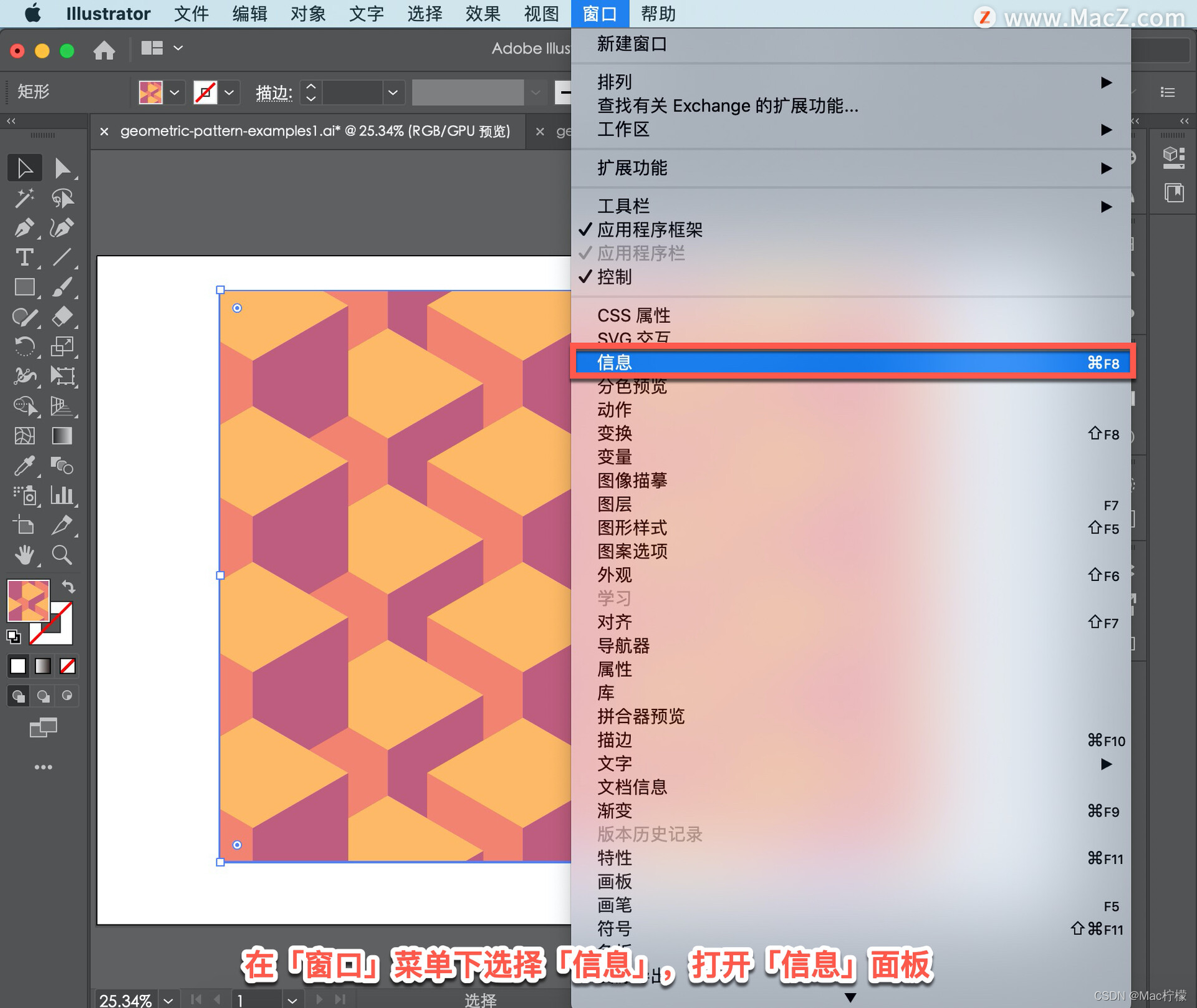Swap fill and stroke colors arrow
This screenshot has width=1197, height=1008.
coord(69,587)
